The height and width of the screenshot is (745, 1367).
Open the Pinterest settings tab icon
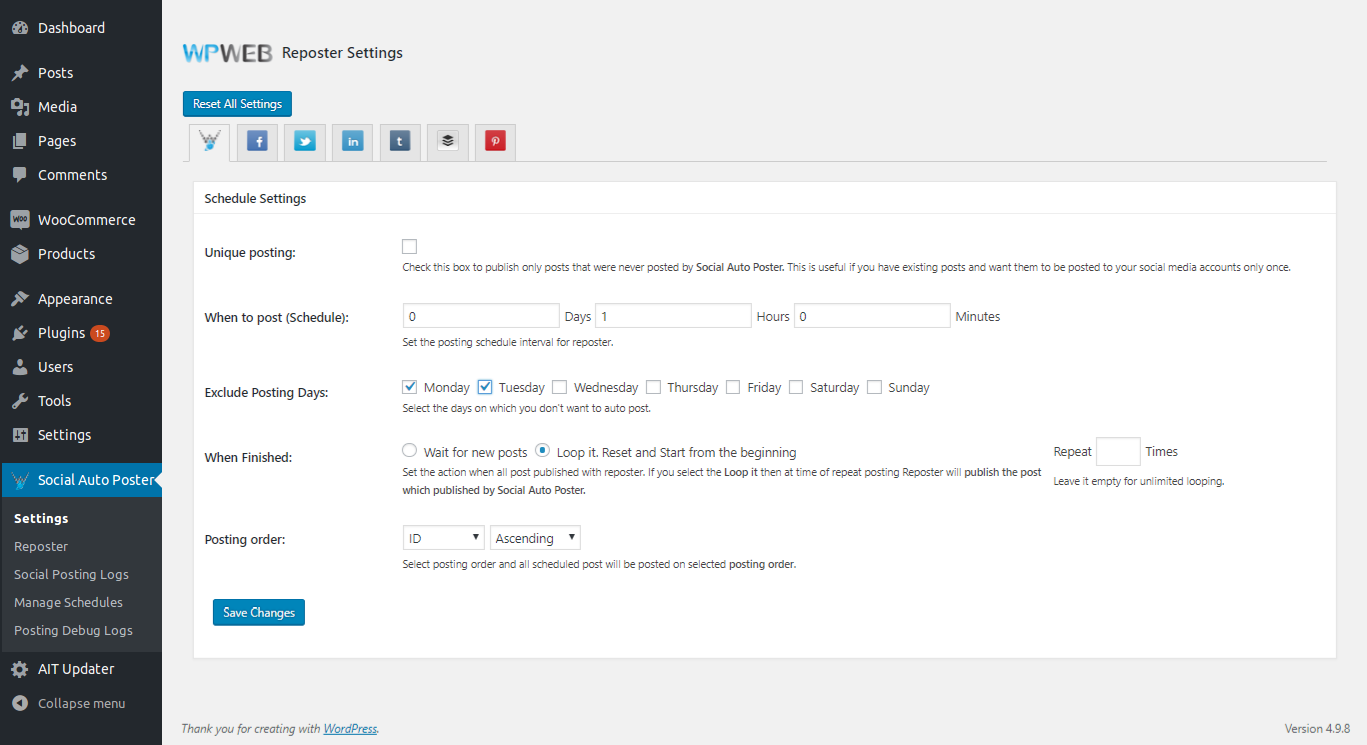click(x=495, y=142)
